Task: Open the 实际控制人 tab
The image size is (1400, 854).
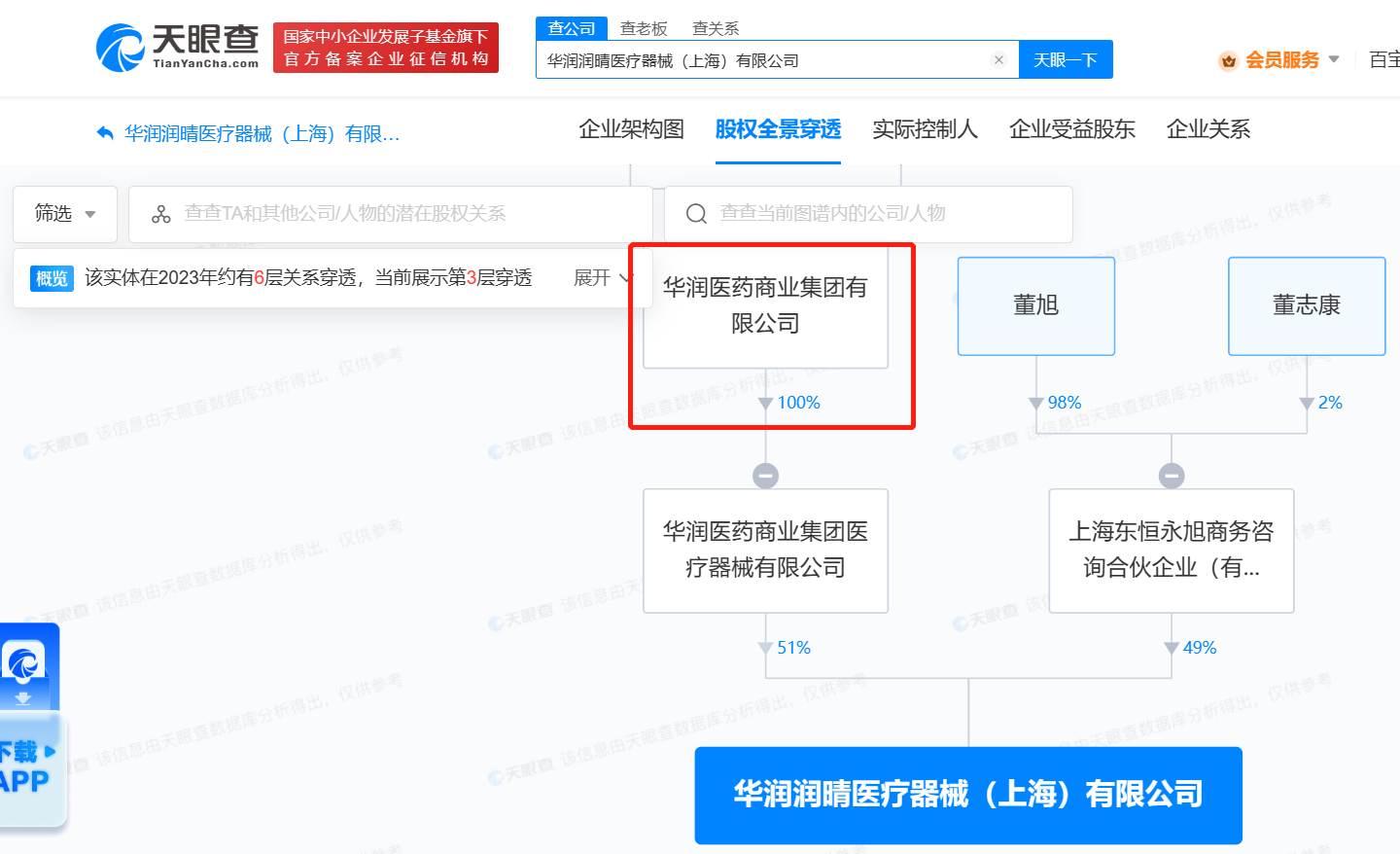Action: tap(925, 129)
